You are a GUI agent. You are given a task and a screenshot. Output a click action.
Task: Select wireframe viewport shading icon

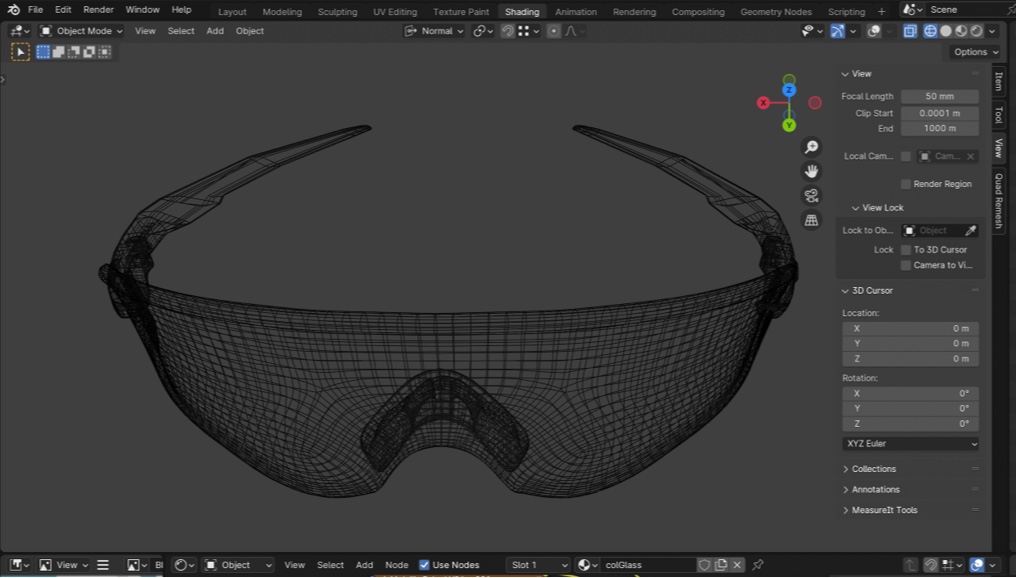click(930, 31)
